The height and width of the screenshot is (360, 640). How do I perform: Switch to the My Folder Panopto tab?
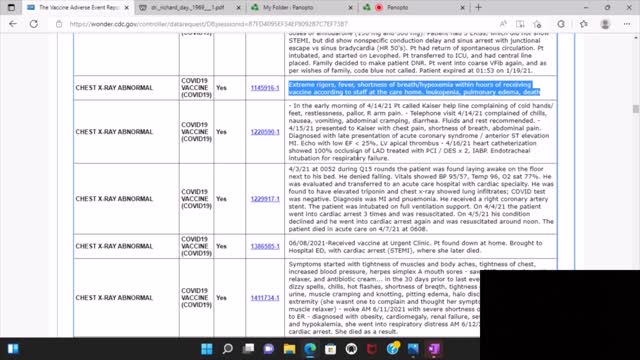(302, 7)
